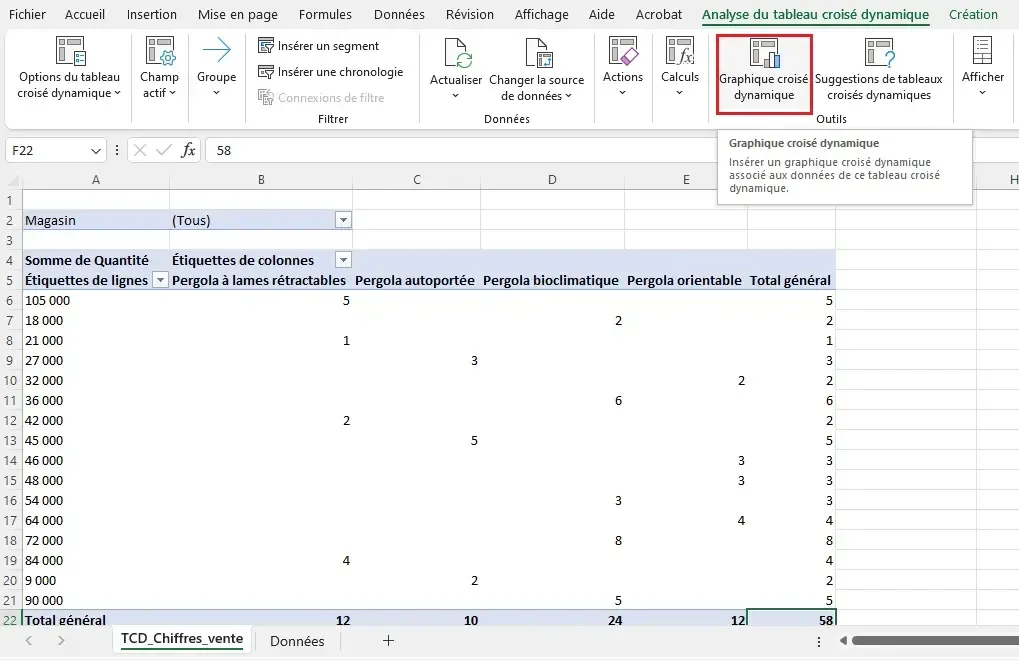
Task: Open the Étiquettes de lignes filter arrow
Action: (x=159, y=280)
